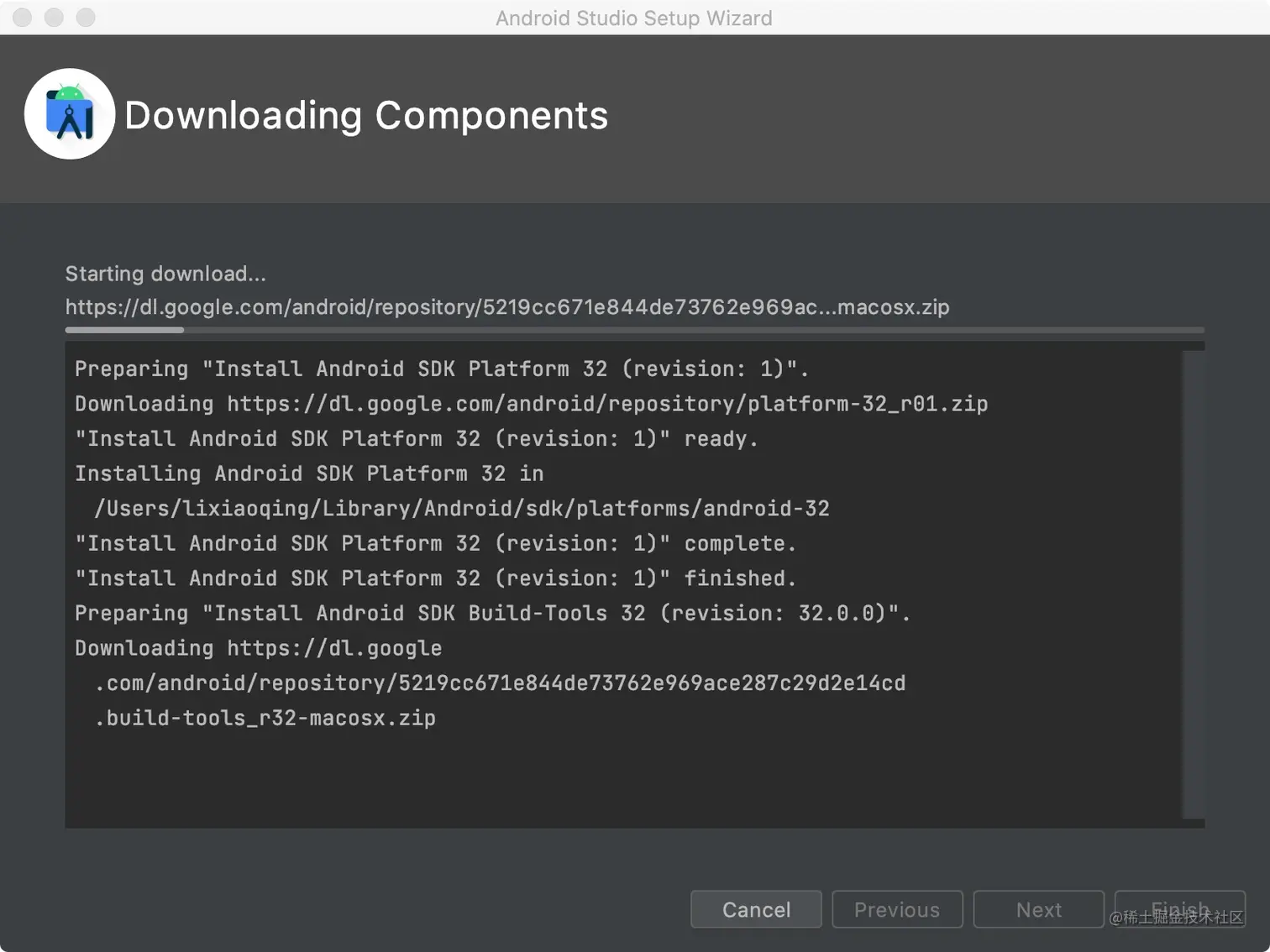Click the Cancel button
Image resolution: width=1270 pixels, height=952 pixels.
[756, 909]
